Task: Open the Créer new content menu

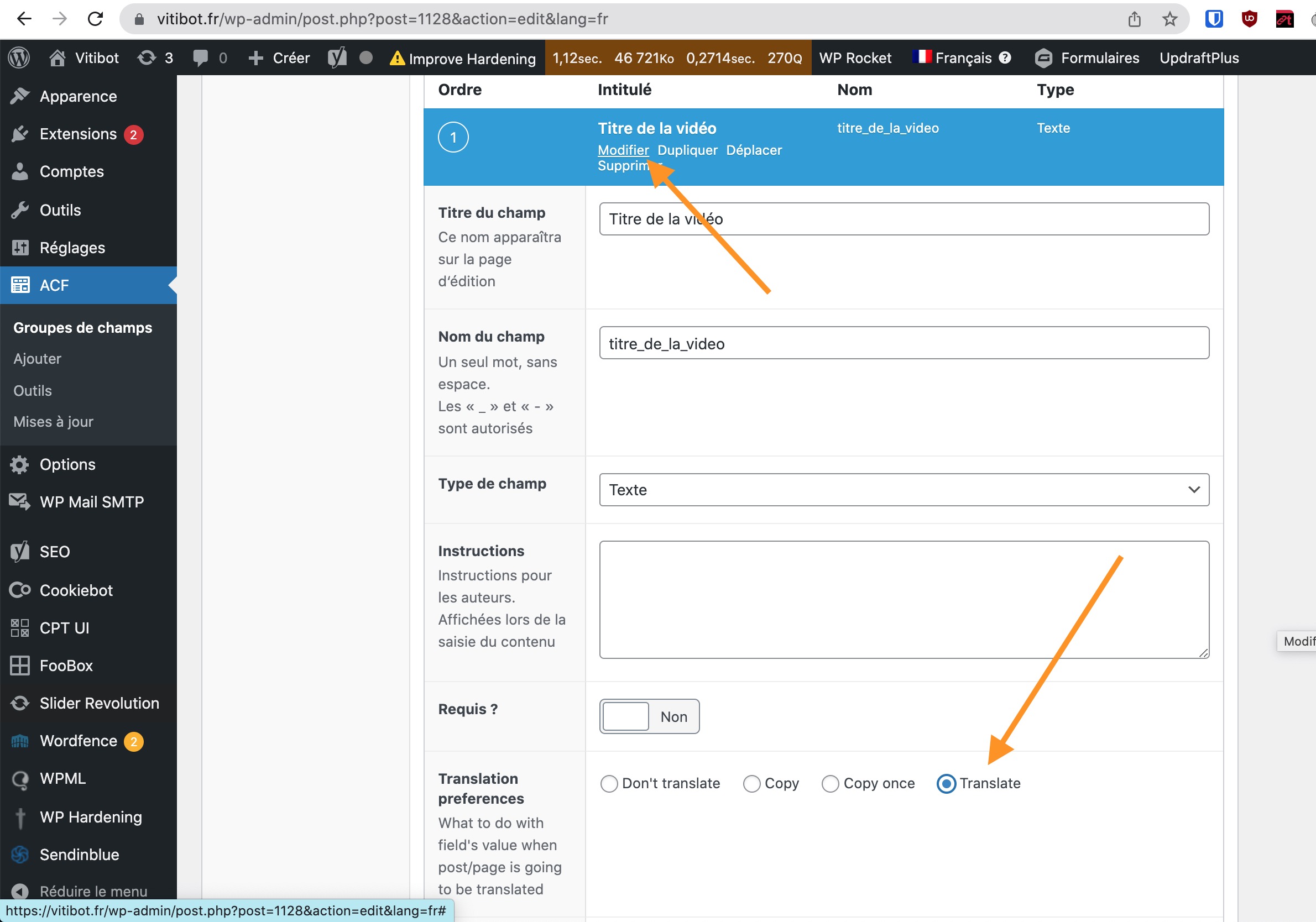Action: pyautogui.click(x=279, y=57)
